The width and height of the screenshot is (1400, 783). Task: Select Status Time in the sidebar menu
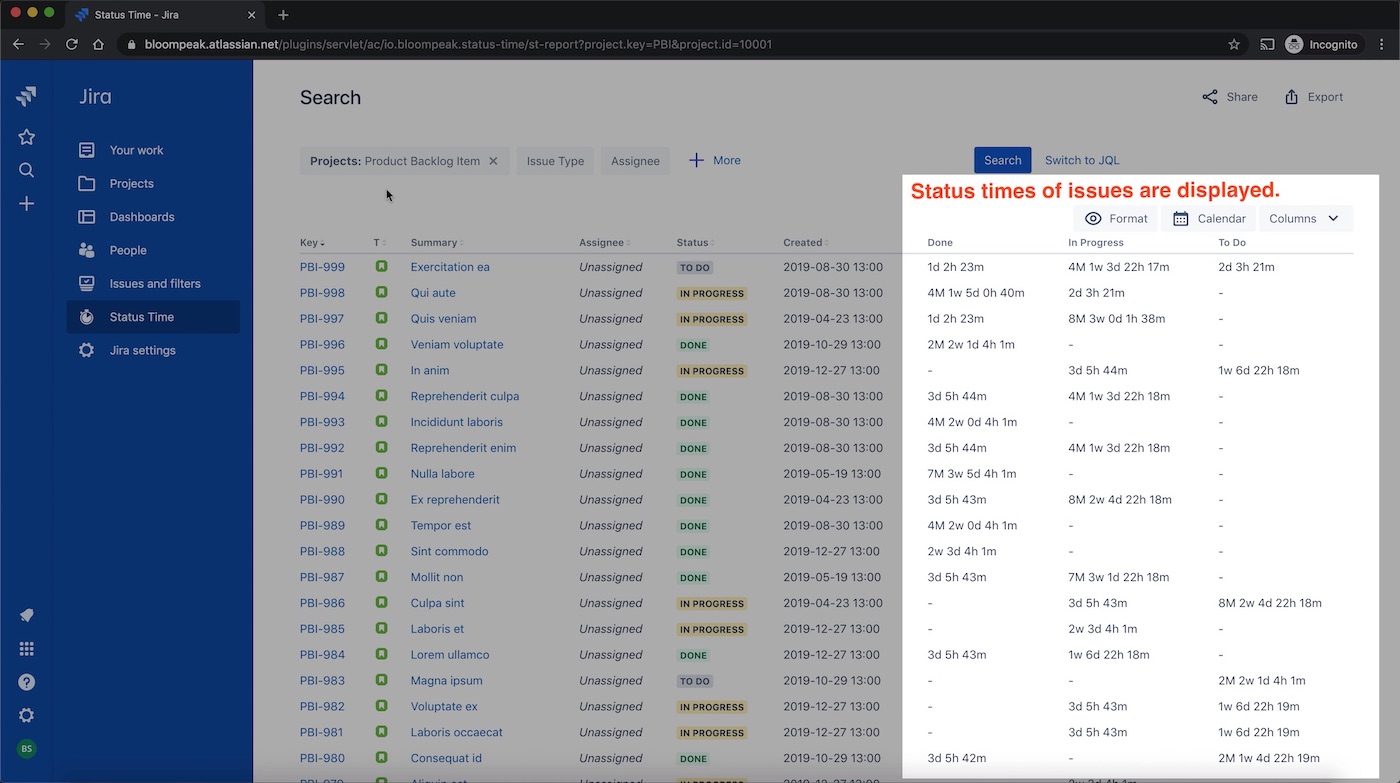(x=153, y=317)
